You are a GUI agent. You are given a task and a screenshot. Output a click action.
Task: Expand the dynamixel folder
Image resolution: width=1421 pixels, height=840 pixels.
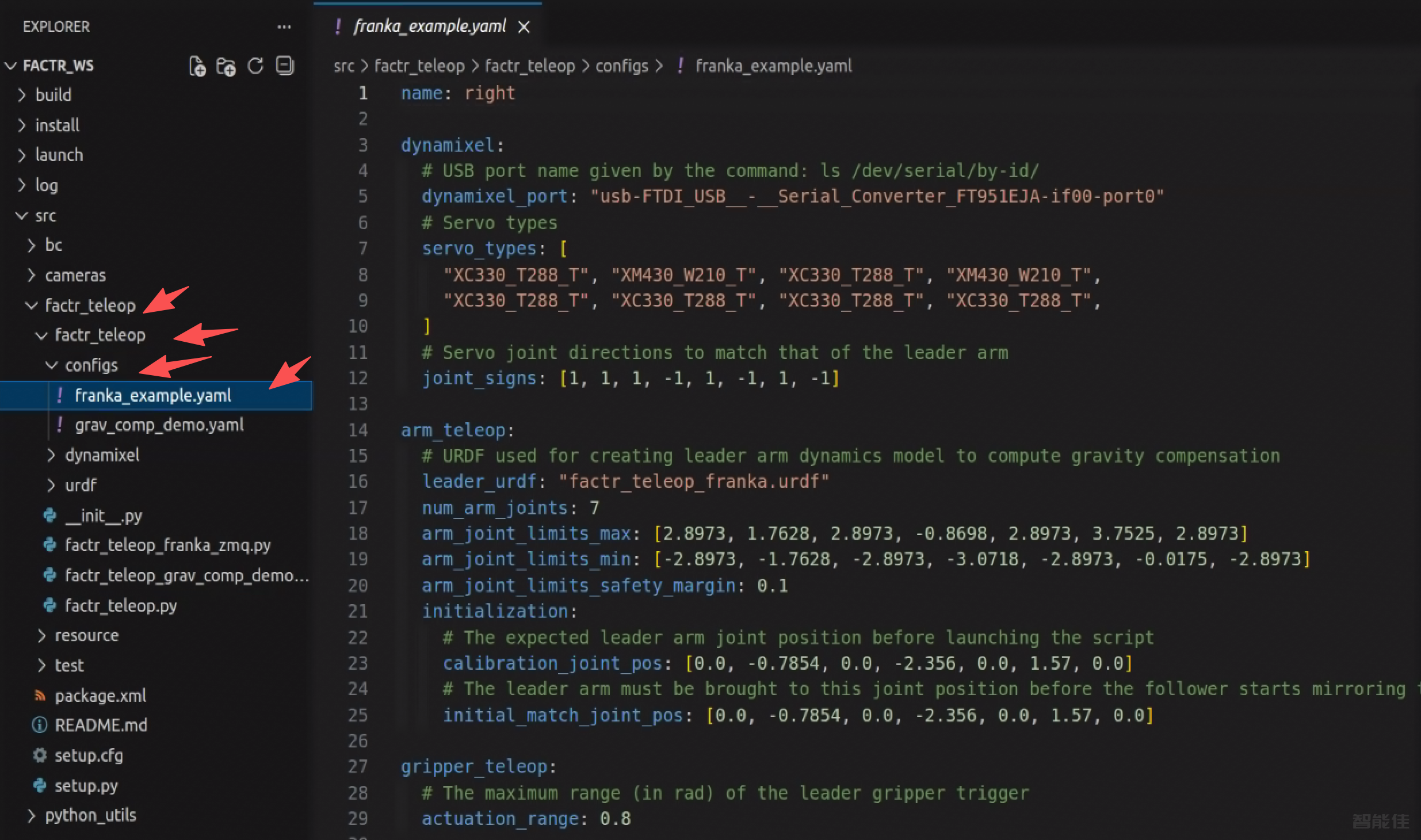102,455
